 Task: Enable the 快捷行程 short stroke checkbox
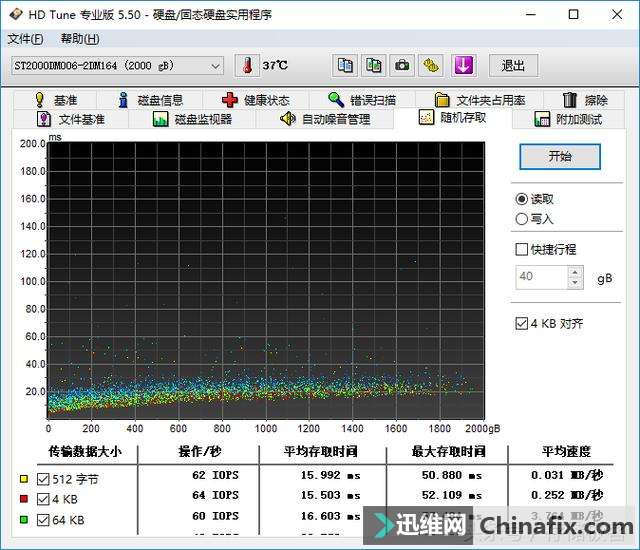tap(522, 249)
